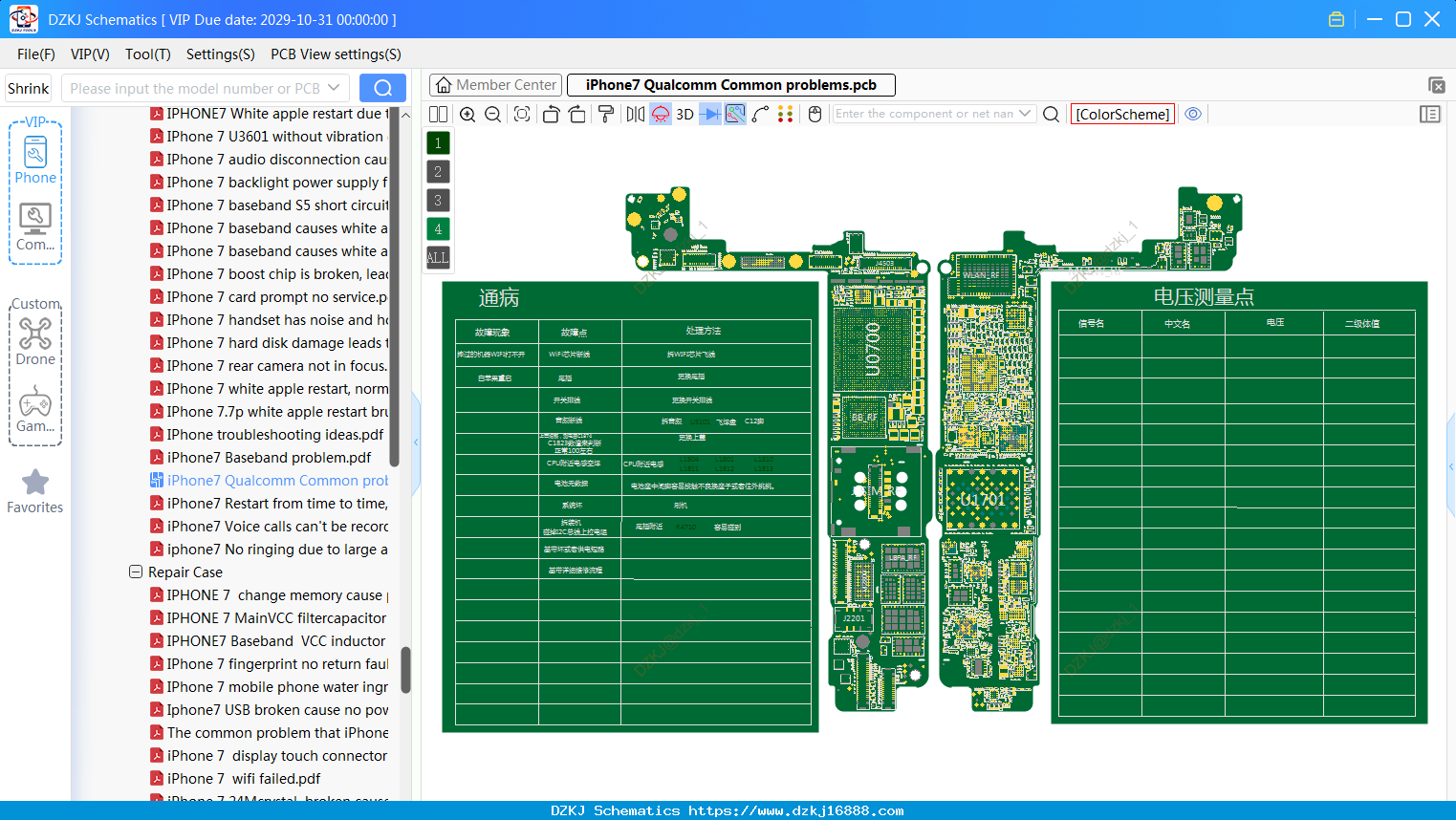Image resolution: width=1456 pixels, height=820 pixels.
Task: Zoom in on the PCB view
Action: tap(467, 114)
